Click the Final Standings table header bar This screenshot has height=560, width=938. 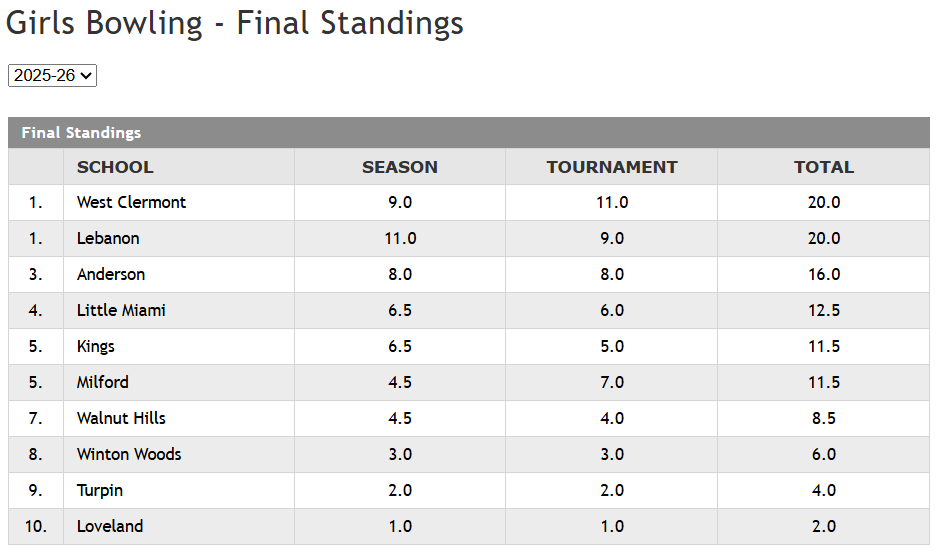468,132
